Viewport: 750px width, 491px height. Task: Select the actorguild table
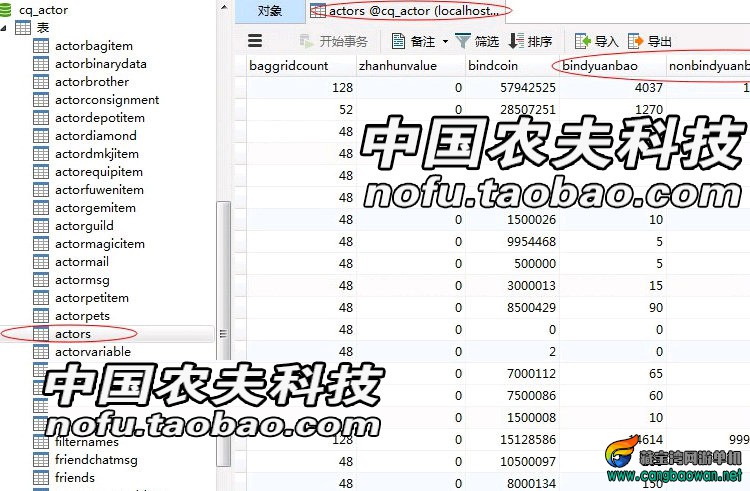point(84,226)
